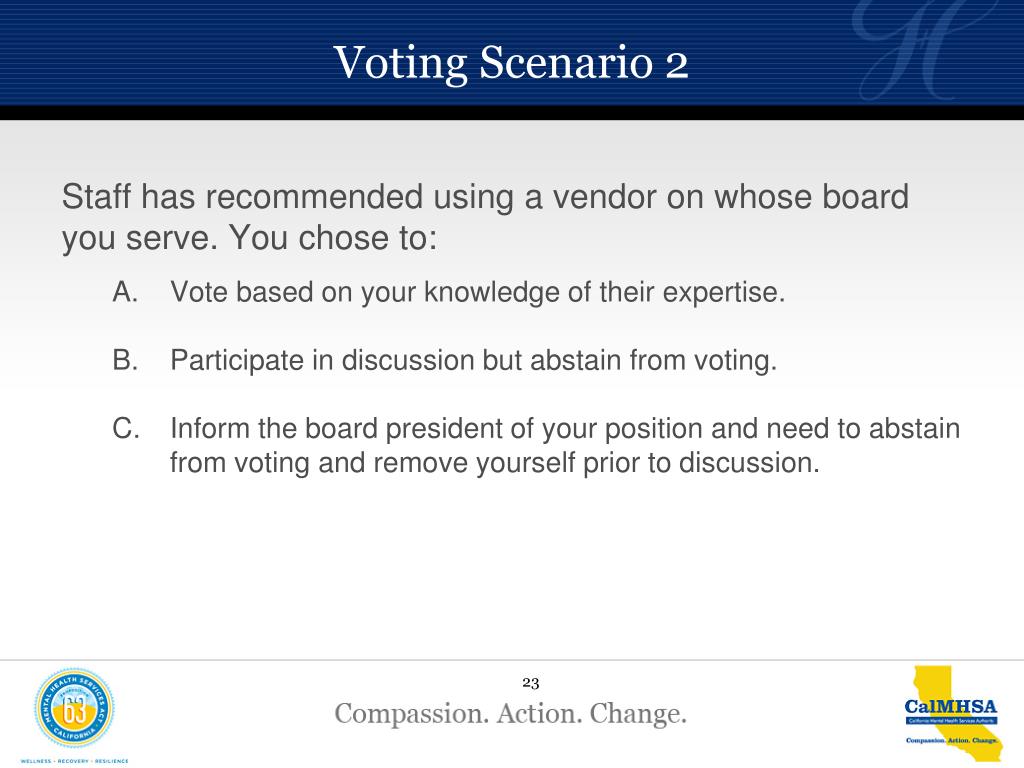The image size is (1024, 768).
Task: Click the slide number 23
Action: (530, 683)
